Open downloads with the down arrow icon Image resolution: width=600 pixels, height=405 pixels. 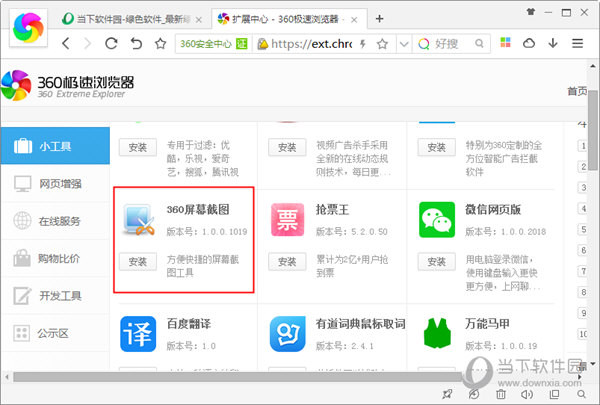click(553, 43)
